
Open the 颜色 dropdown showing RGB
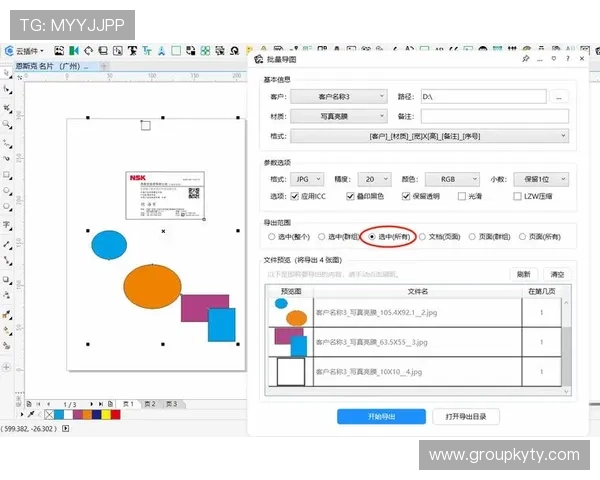tap(452, 179)
